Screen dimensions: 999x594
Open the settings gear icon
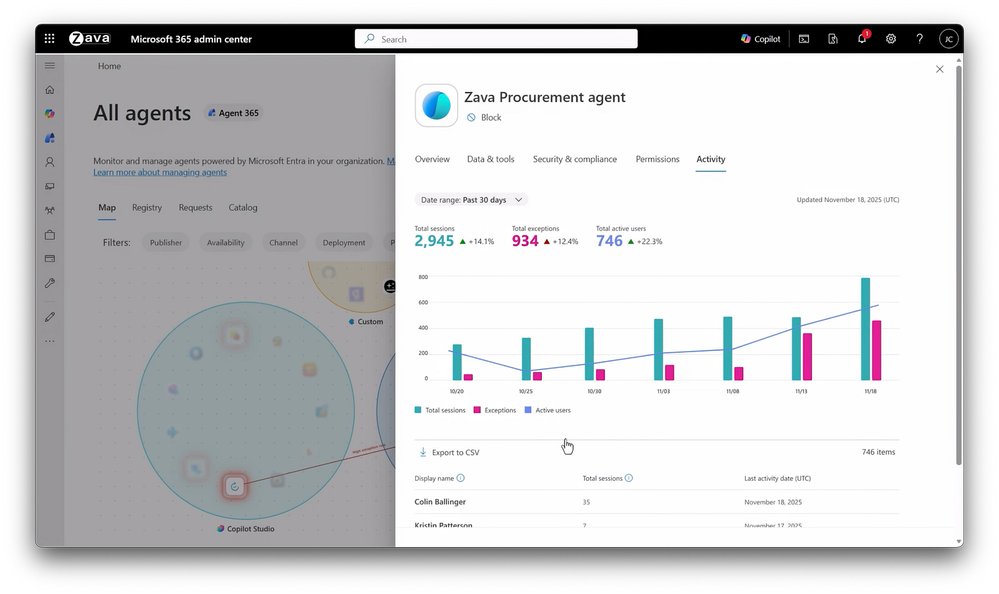[891, 39]
